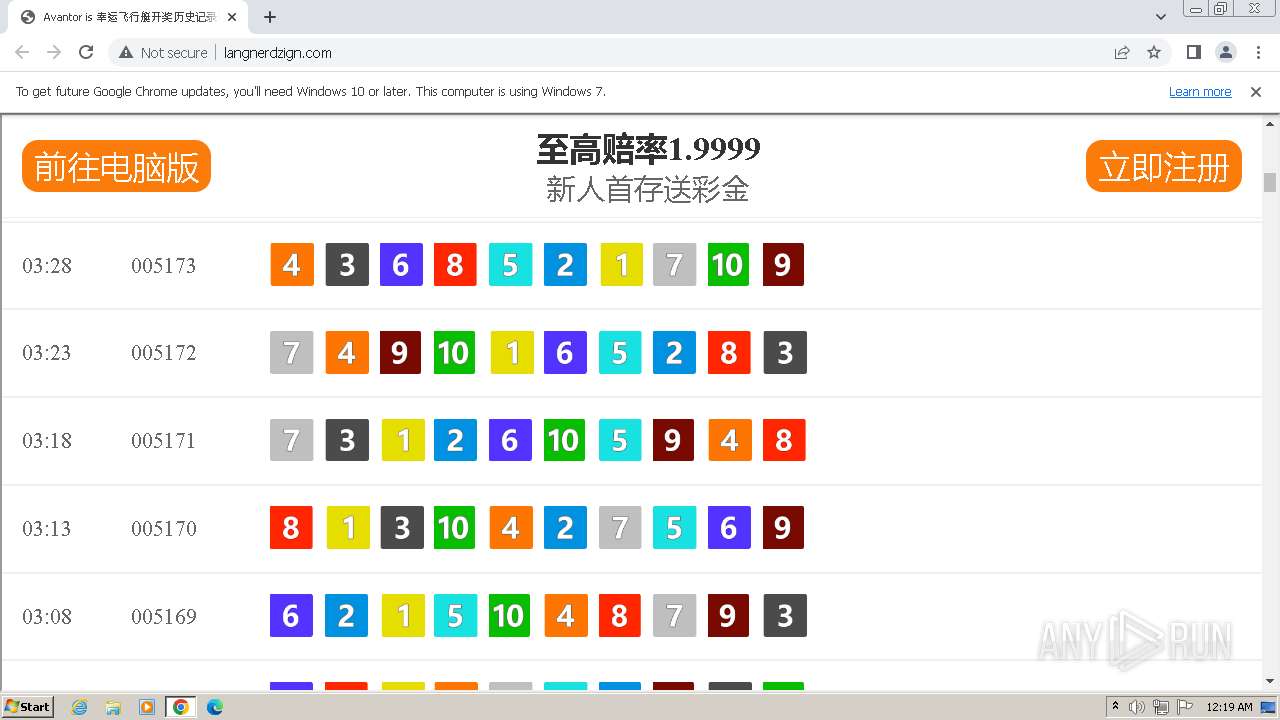The image size is (1280, 720).
Task: Click red ball 8 in row 005172
Action: [x=729, y=352]
